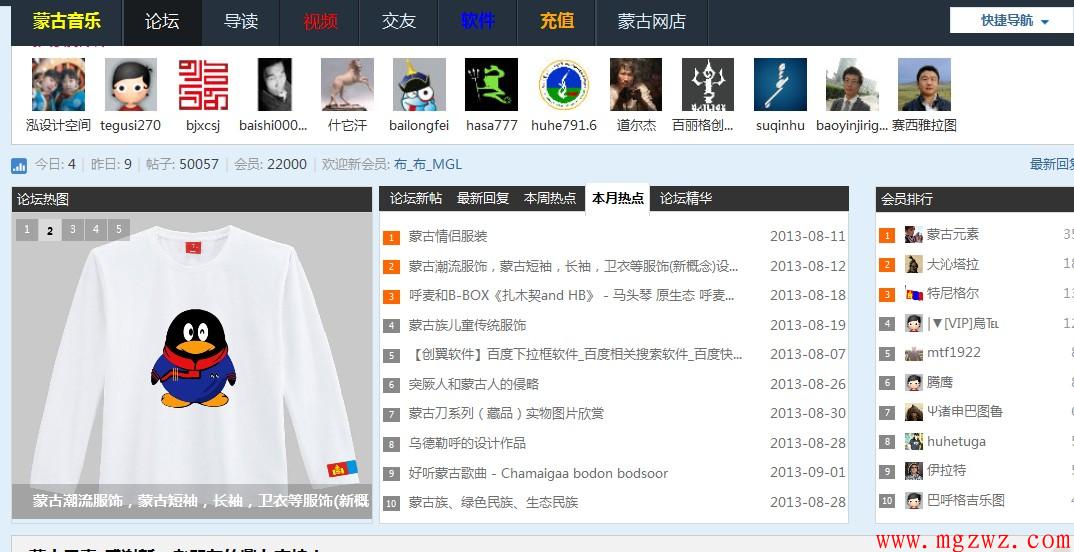Viewport: 1074px width, 552px height.
Task: Open the 蒙古网店 nav item
Action: [x=651, y=21]
